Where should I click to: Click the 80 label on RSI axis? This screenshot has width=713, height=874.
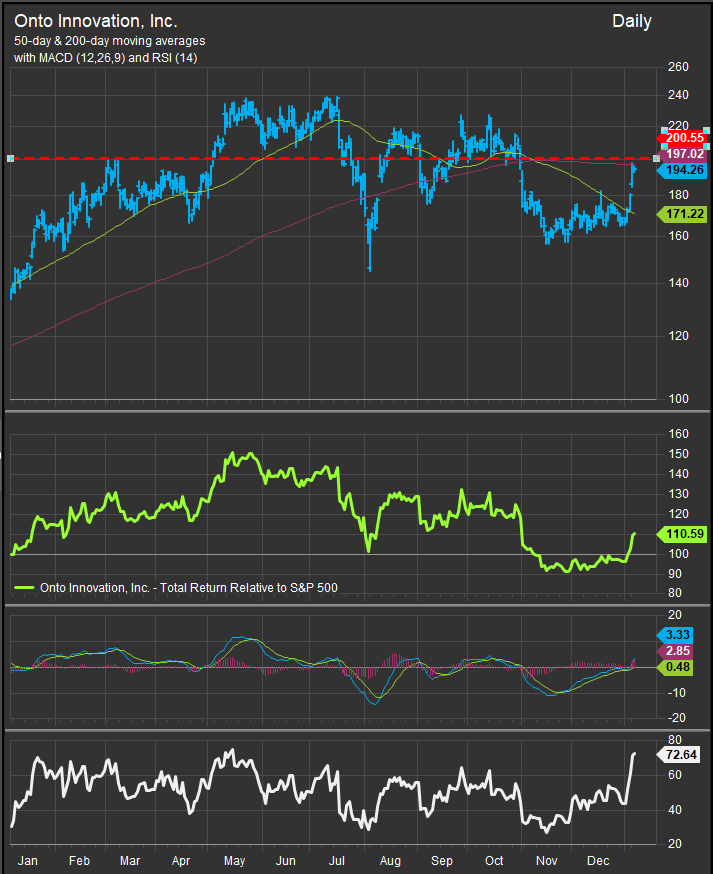675,740
